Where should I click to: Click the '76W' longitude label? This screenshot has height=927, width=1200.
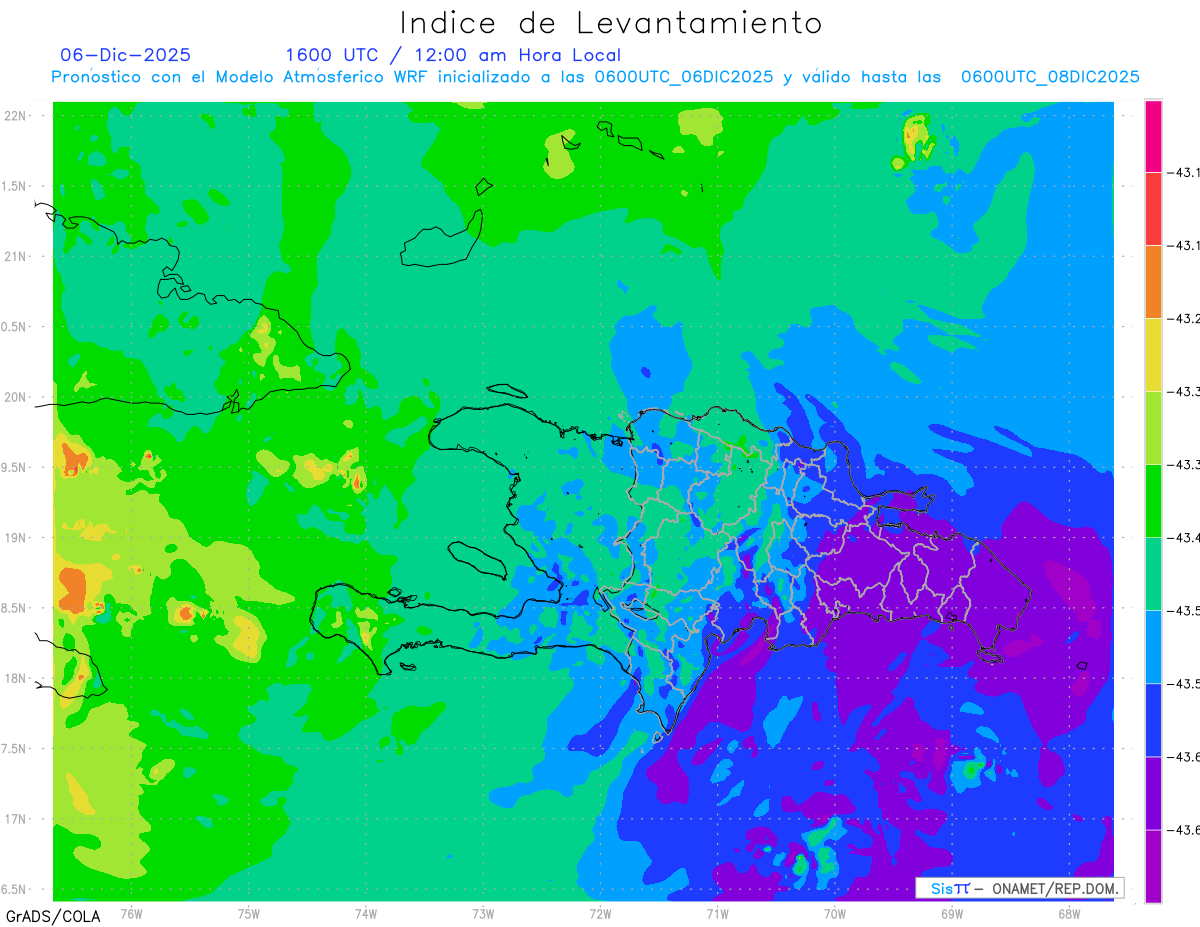point(131,914)
